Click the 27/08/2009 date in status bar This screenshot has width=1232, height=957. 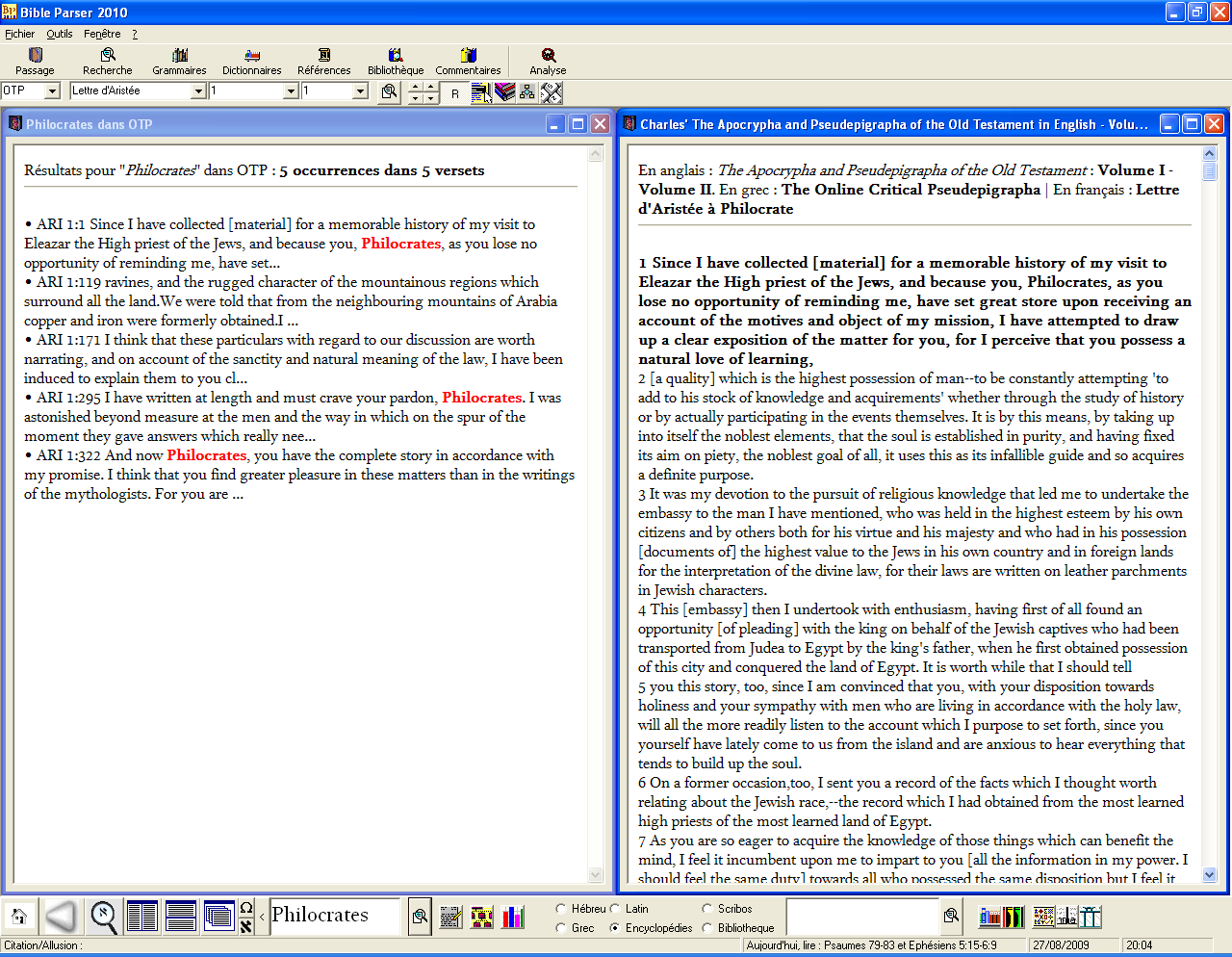(1061, 945)
